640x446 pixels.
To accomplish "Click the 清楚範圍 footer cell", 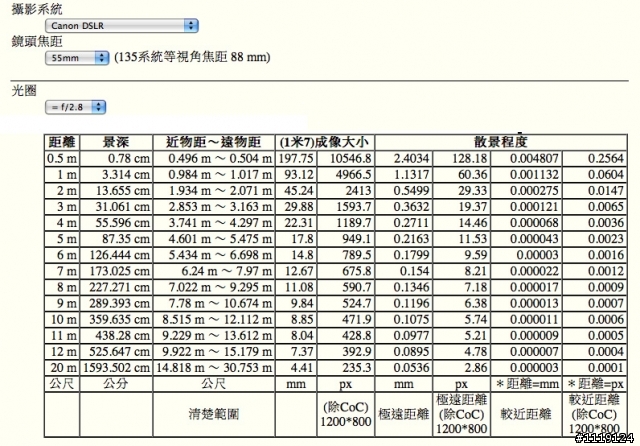I will [213, 415].
